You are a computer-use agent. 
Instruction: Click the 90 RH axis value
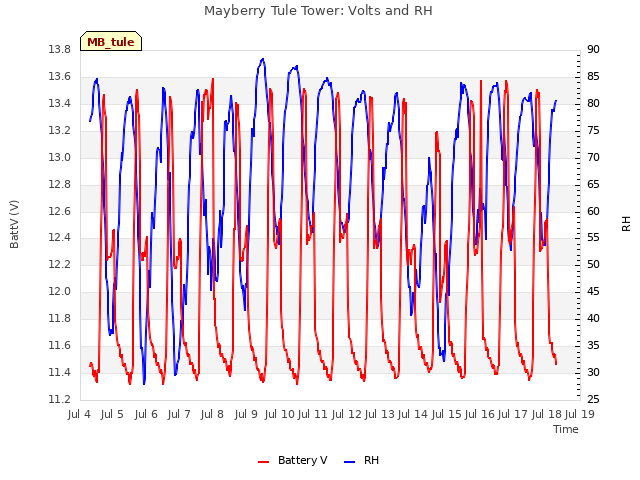[x=593, y=50]
